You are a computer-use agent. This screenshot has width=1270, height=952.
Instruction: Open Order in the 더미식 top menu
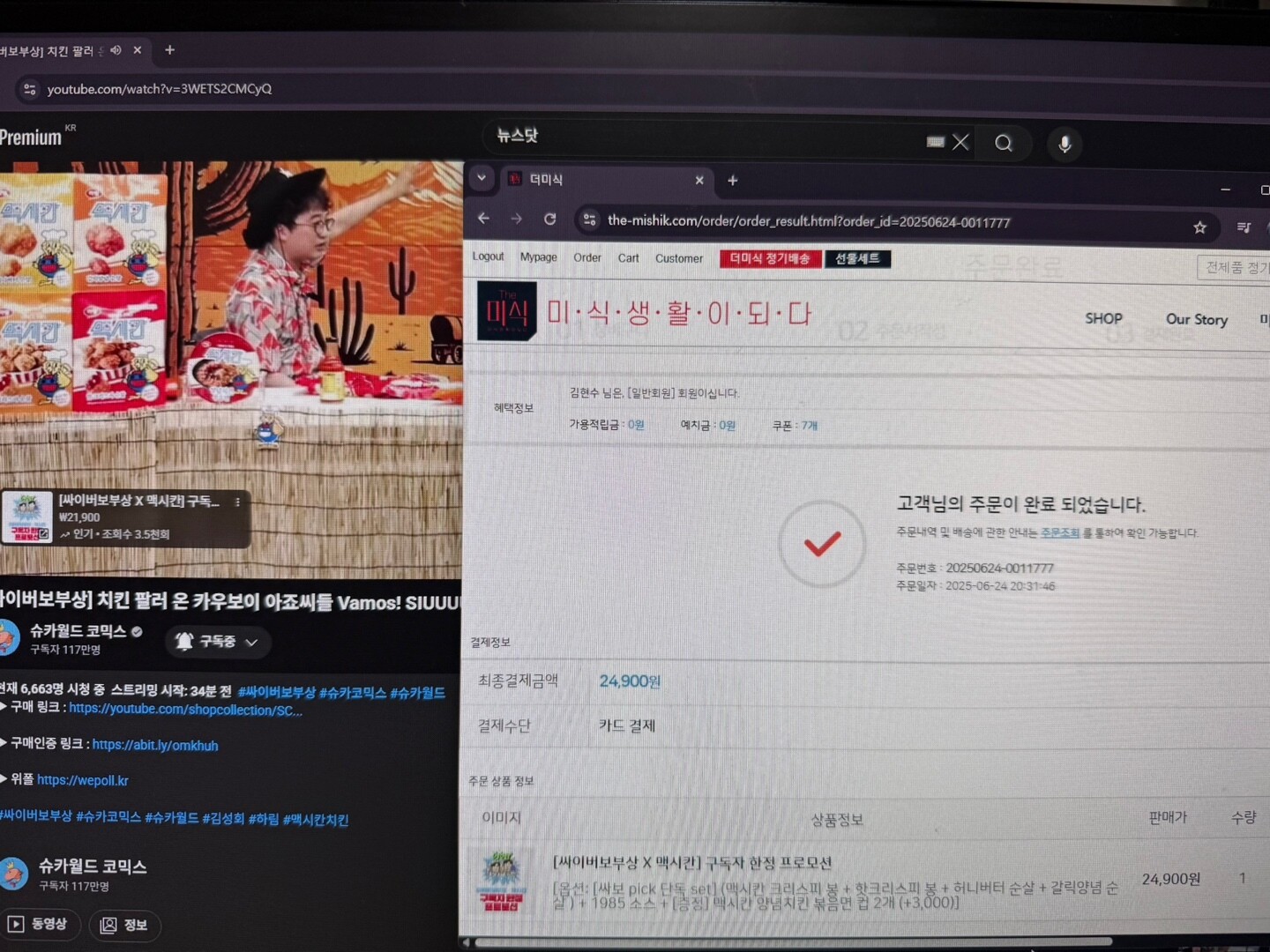tap(587, 257)
